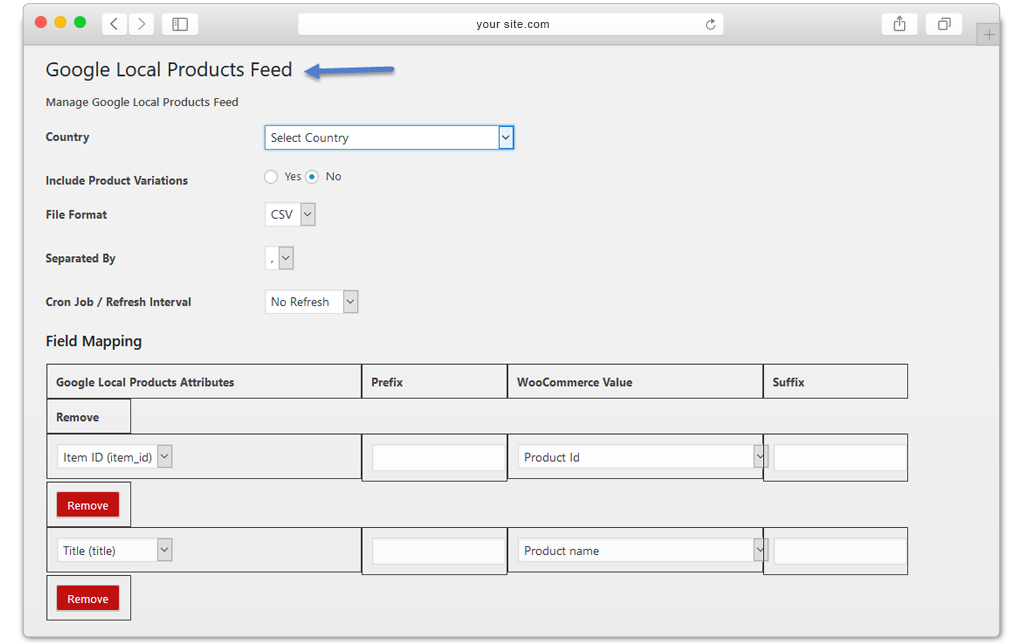Click the Suffix field in Title row
This screenshot has width=1024, height=643.
(x=840, y=551)
